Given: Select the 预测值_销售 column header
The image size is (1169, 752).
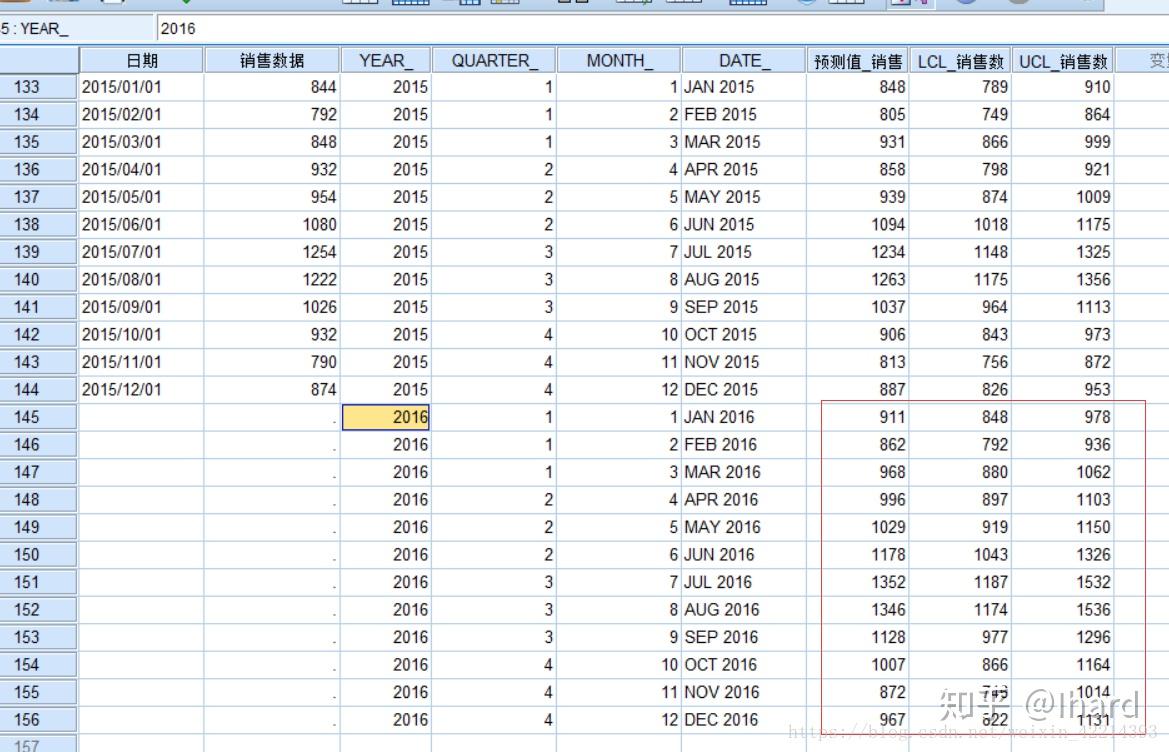Looking at the screenshot, I should (857, 60).
